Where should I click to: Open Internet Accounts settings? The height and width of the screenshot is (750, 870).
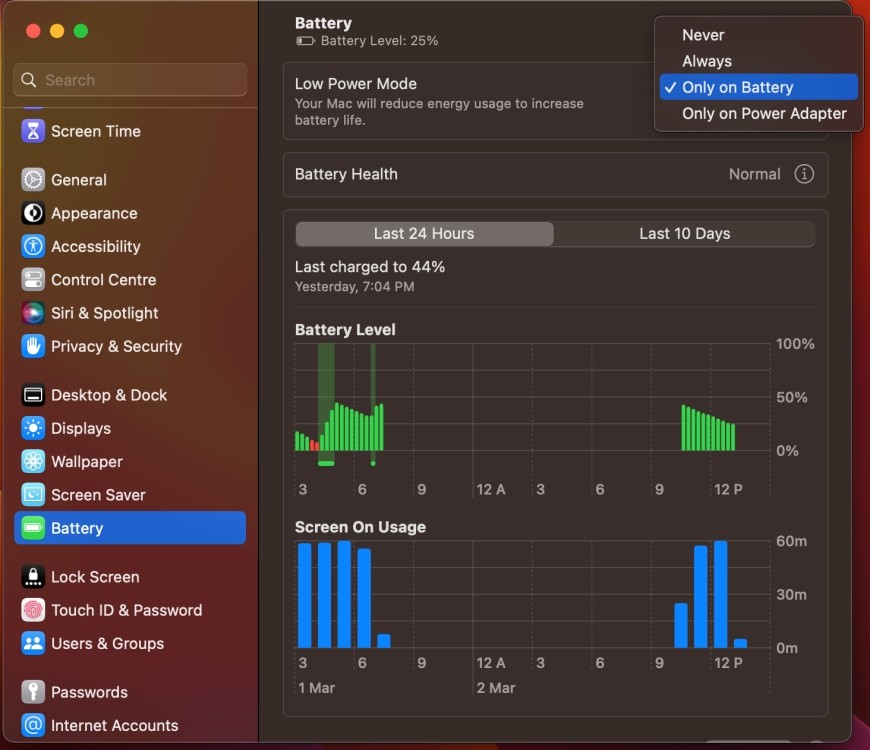(130, 726)
